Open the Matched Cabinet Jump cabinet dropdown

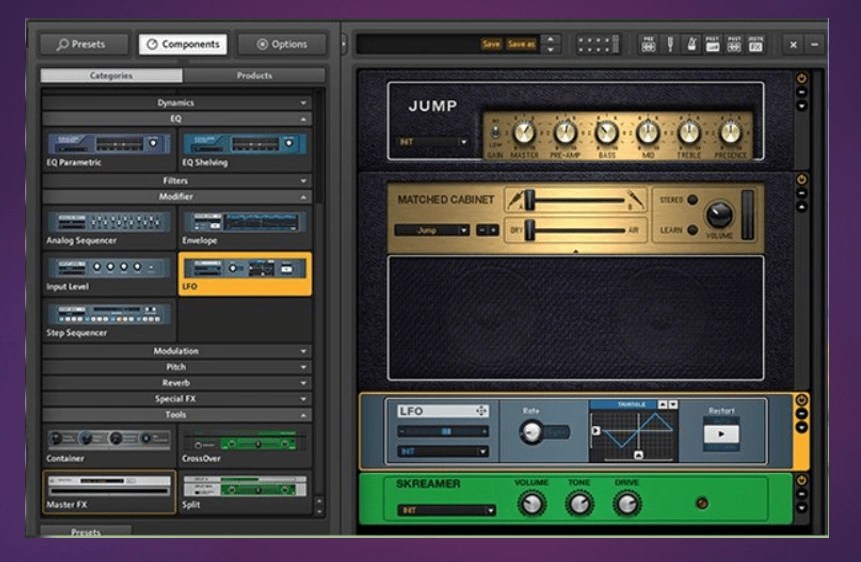(432, 230)
